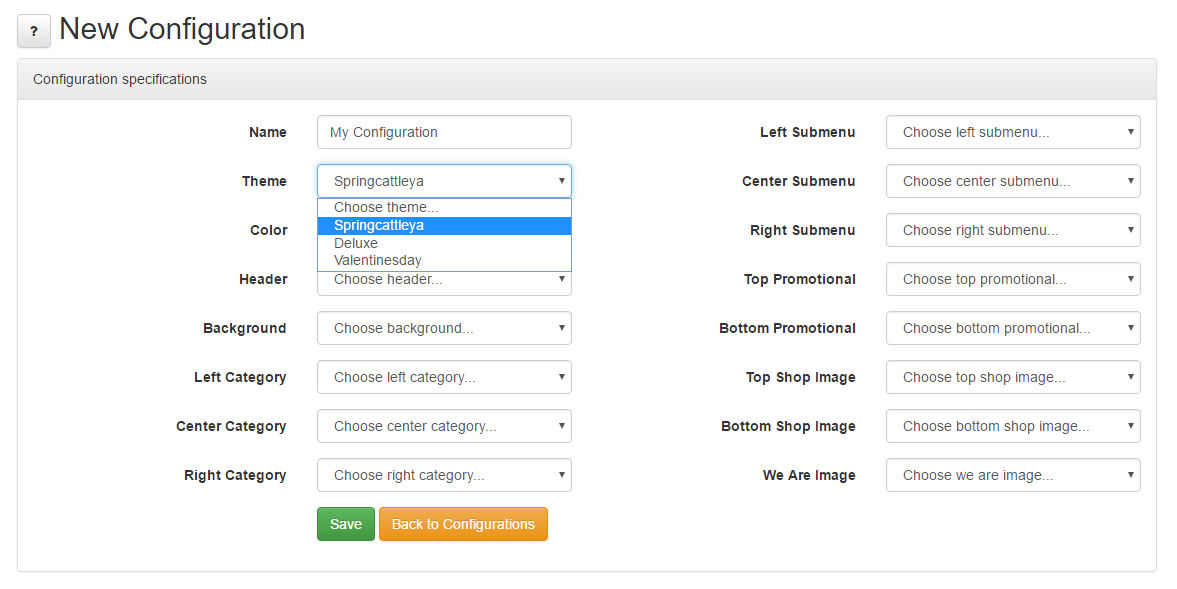Screen dimensions: 1177x589
Task: Pick the Springcattleya option in list
Action: [444, 225]
